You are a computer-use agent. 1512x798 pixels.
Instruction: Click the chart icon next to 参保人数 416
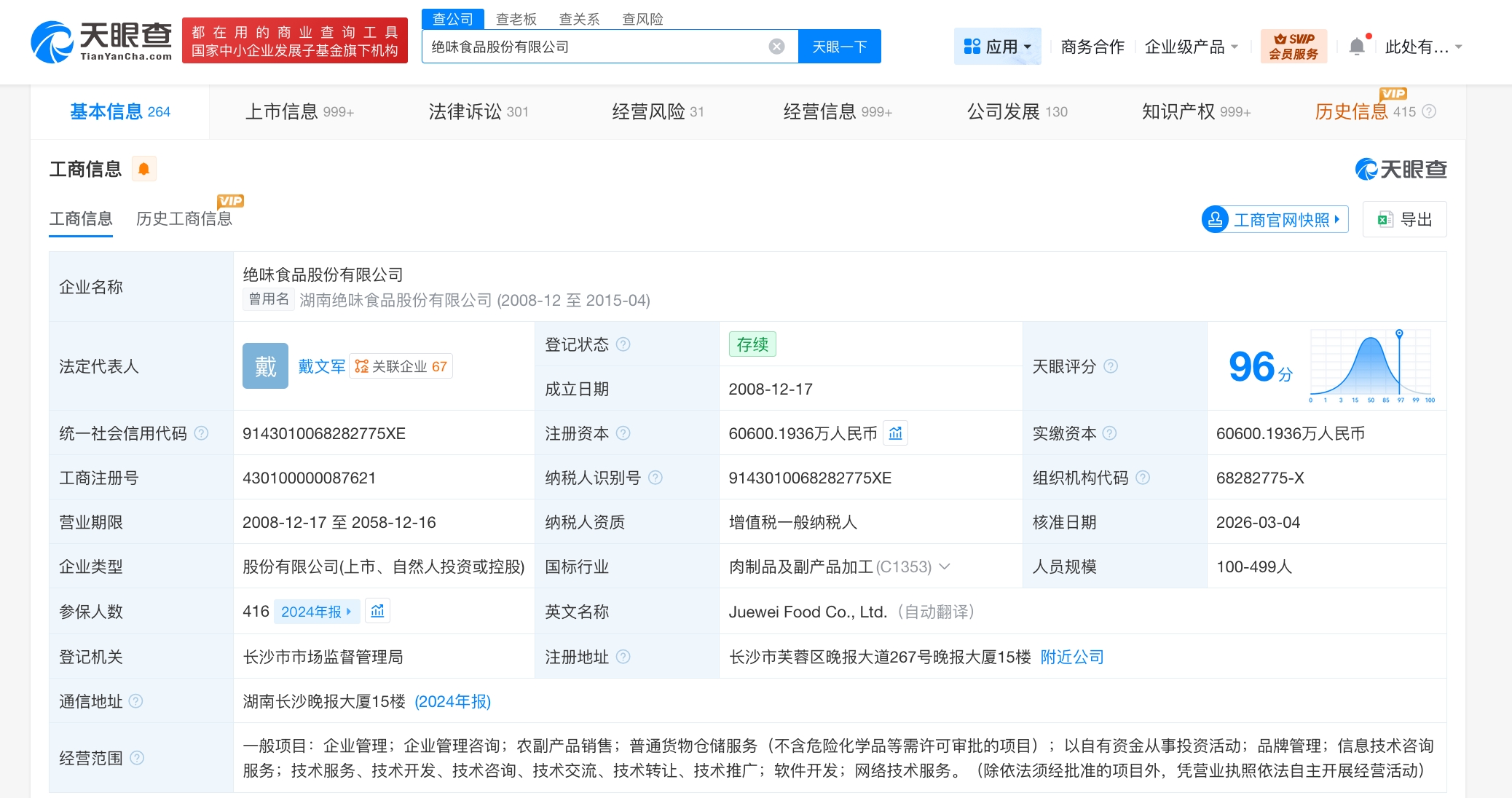377,611
